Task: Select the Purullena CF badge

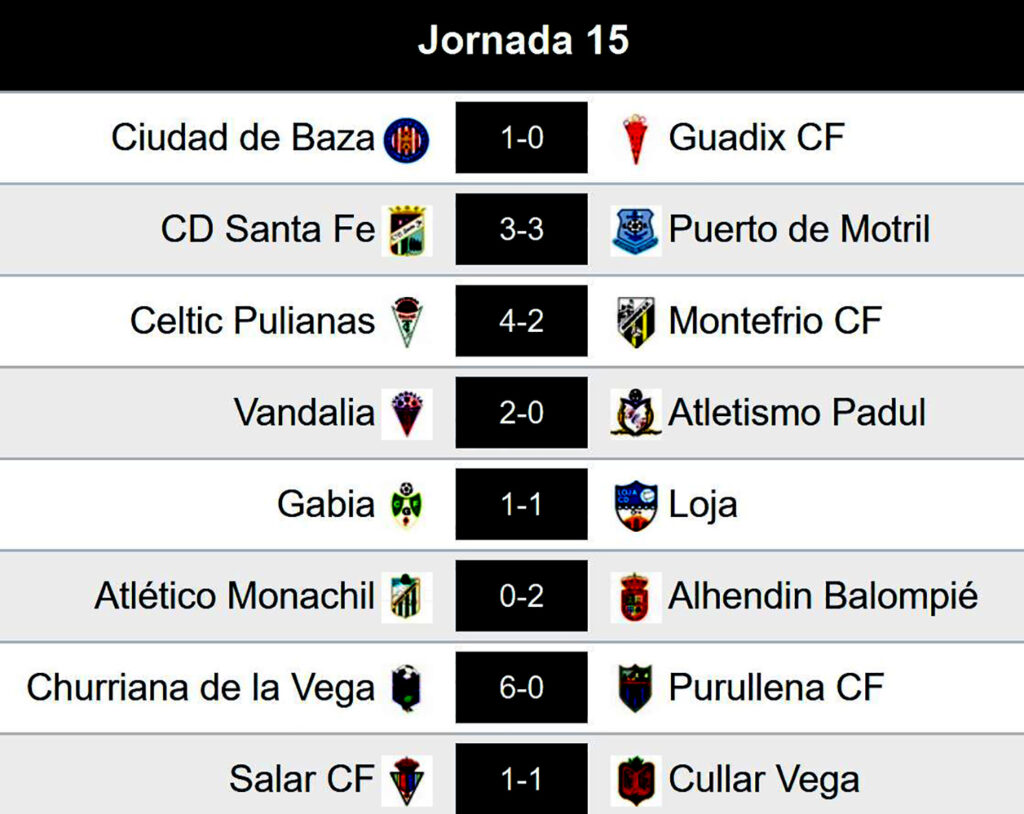Action: coord(636,688)
